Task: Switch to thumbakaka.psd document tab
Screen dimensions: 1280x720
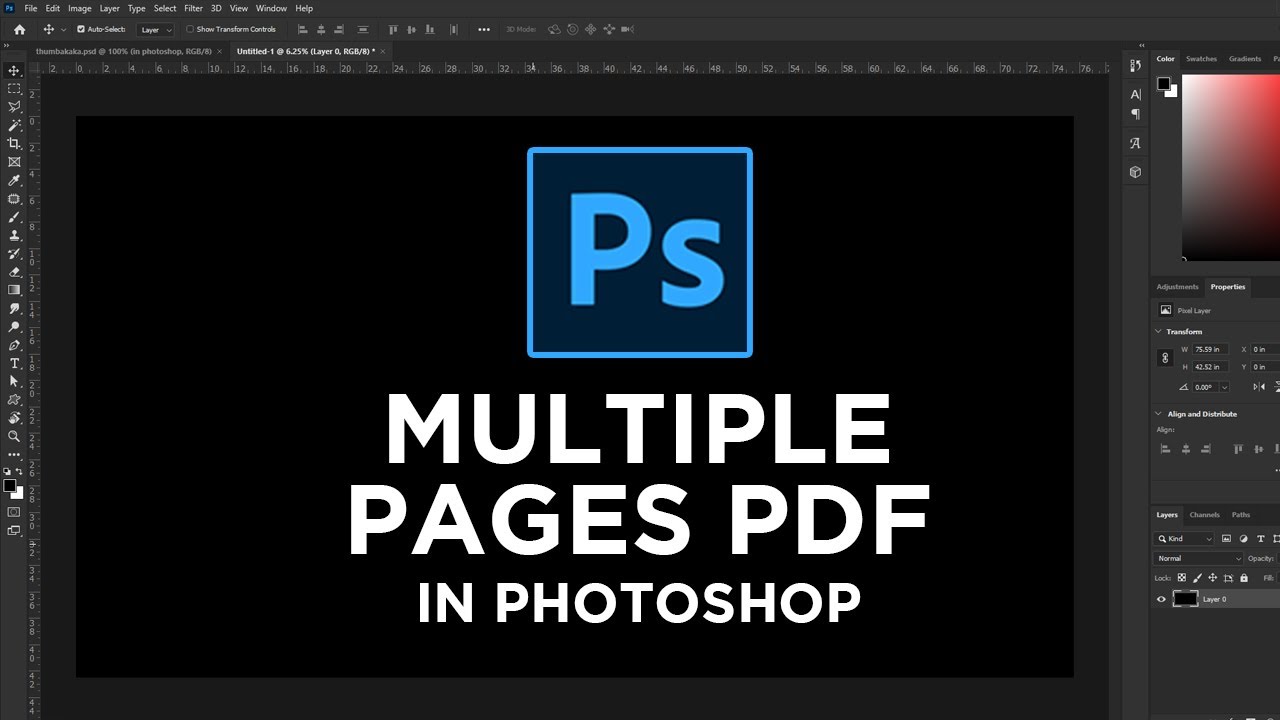Action: pos(126,50)
